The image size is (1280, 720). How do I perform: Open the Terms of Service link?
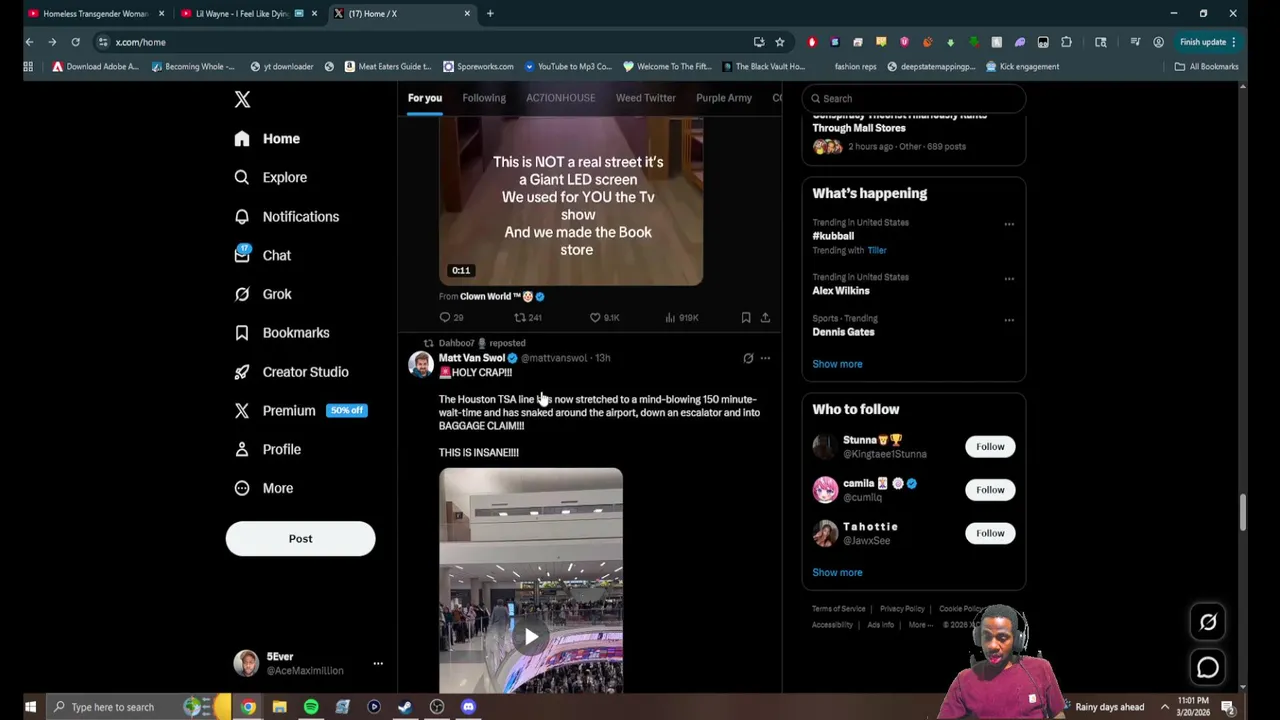[x=839, y=609]
